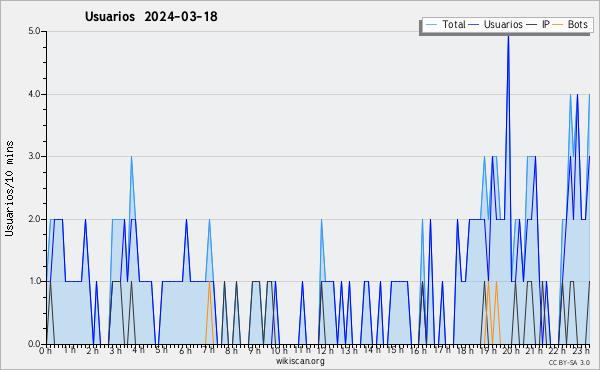Image resolution: width=600 pixels, height=370 pixels.
Task: Click the wikiscan.org caption
Action: pyautogui.click(x=300, y=361)
